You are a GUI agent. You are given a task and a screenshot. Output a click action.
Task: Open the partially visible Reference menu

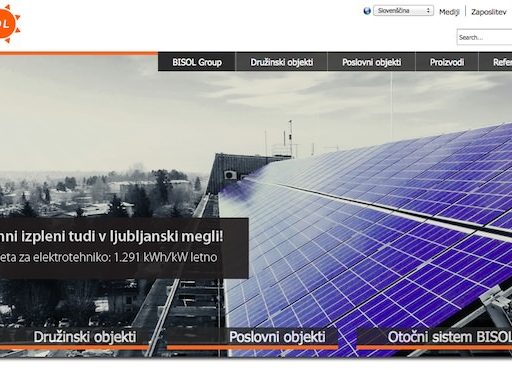(496, 62)
